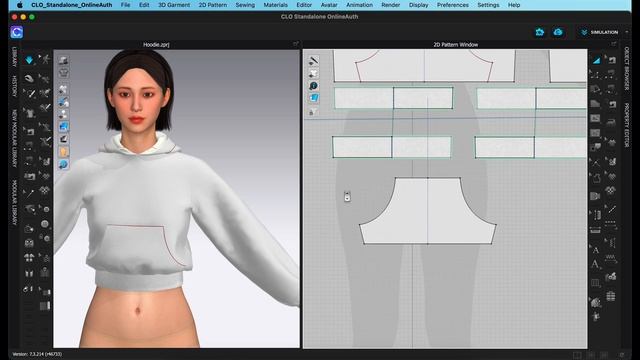Click the diagonal line tool in right toolbar
Viewport: 640px width, 360px height.
611,209
